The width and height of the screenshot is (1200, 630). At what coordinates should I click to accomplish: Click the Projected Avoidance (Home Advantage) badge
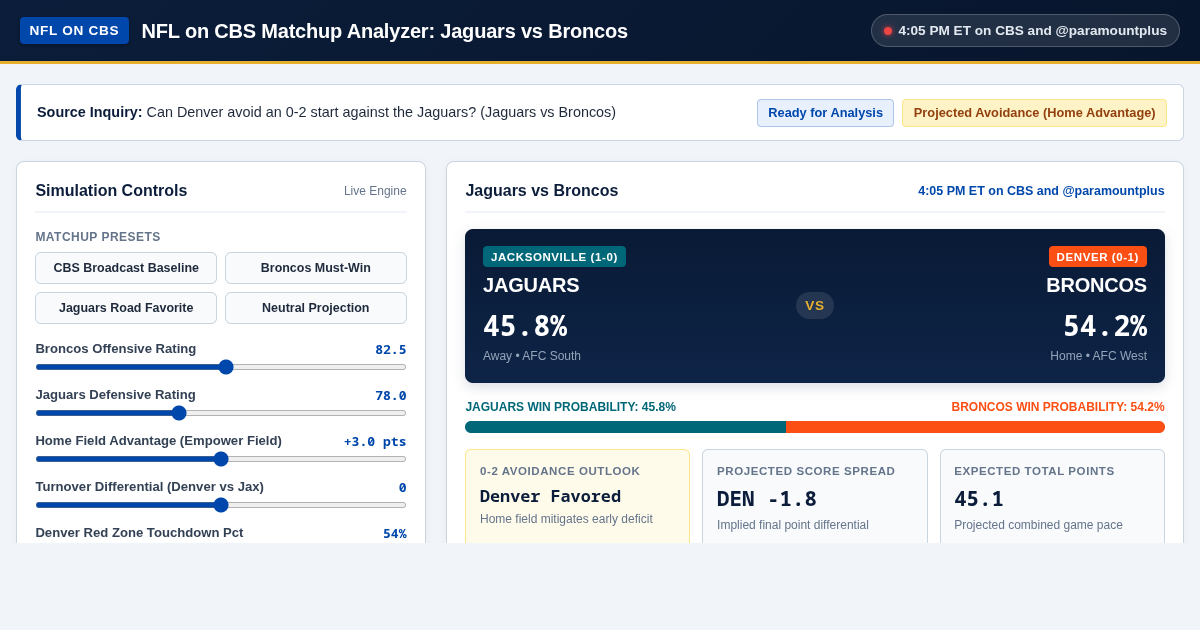[x=1034, y=113]
